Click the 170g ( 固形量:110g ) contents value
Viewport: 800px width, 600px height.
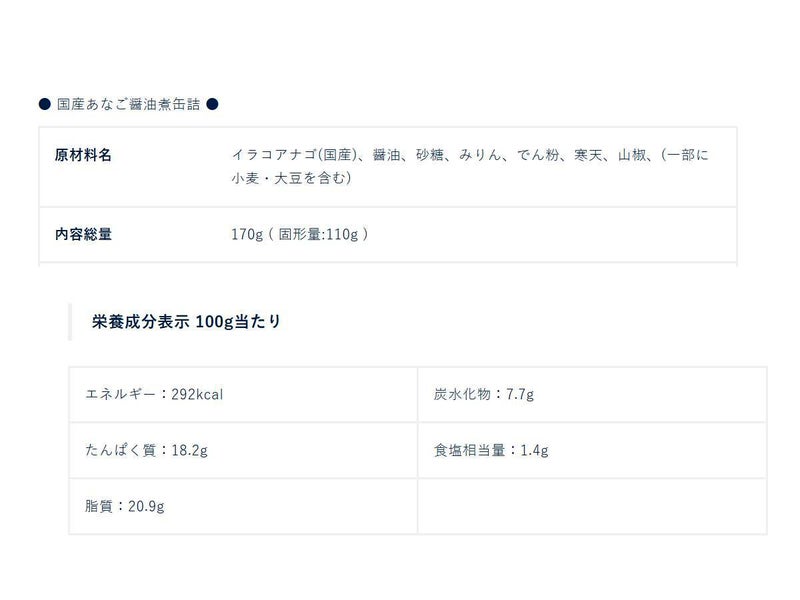coord(300,234)
